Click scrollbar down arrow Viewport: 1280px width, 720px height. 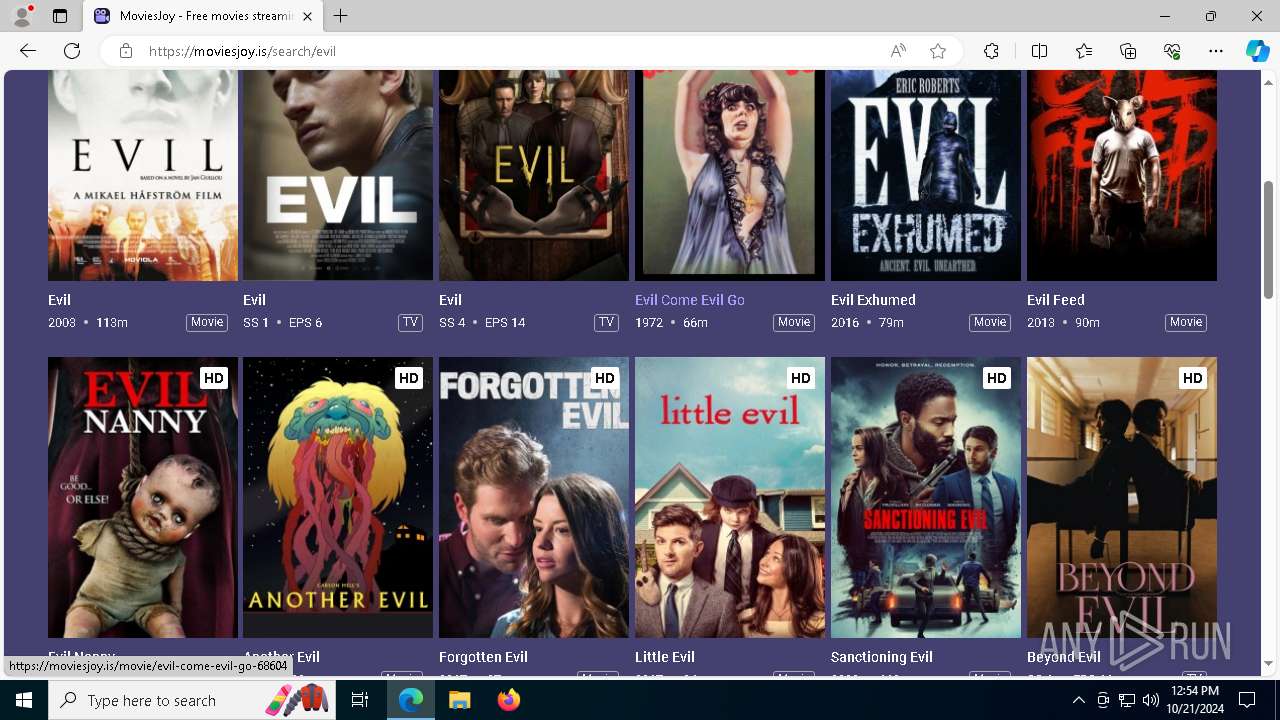pyautogui.click(x=1269, y=663)
